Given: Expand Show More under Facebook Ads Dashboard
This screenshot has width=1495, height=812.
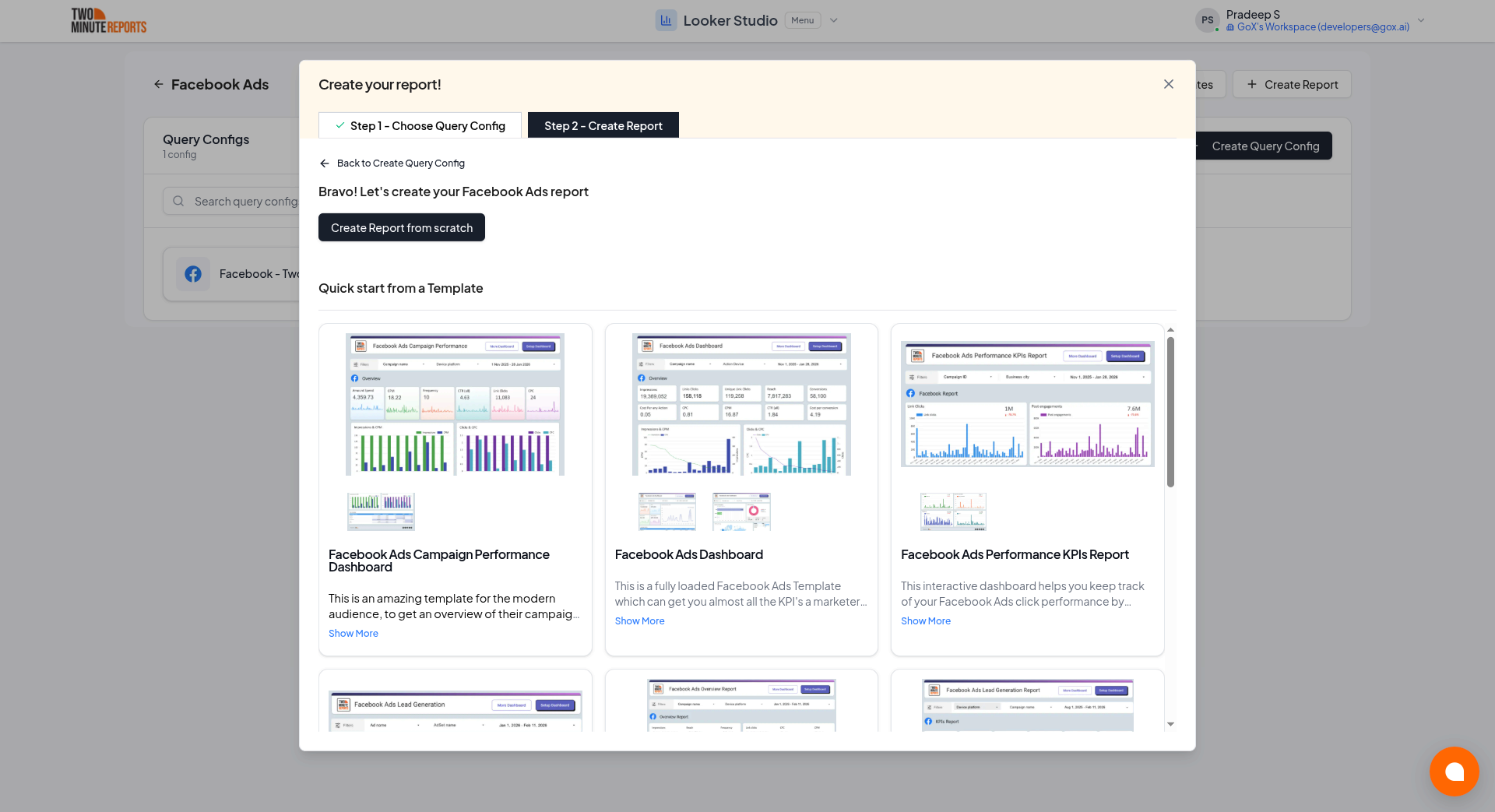Looking at the screenshot, I should pyautogui.click(x=639, y=620).
